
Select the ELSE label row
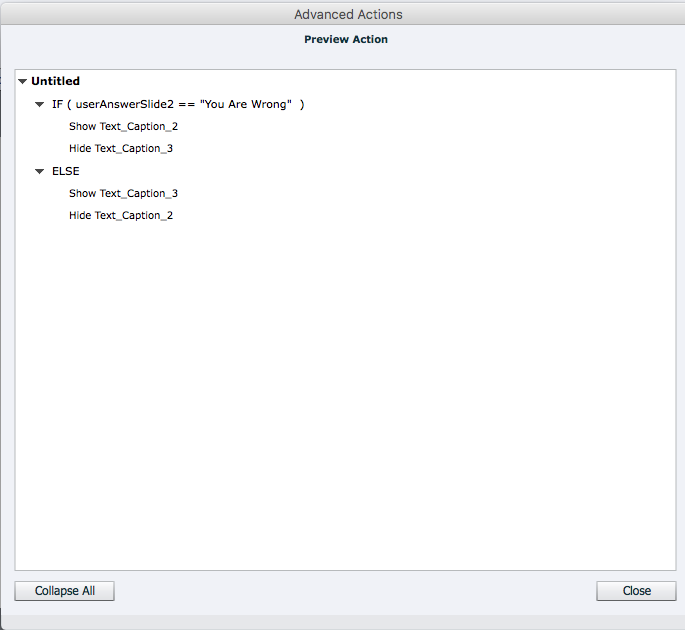point(66,171)
